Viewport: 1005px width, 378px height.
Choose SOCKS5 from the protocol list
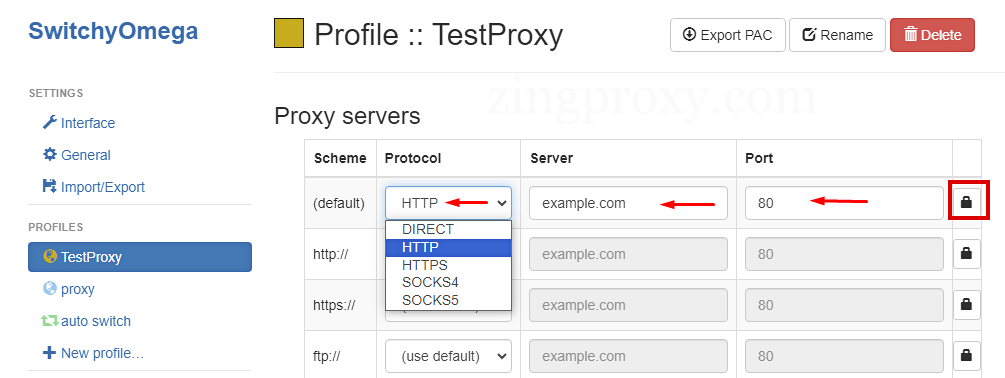(x=448, y=299)
